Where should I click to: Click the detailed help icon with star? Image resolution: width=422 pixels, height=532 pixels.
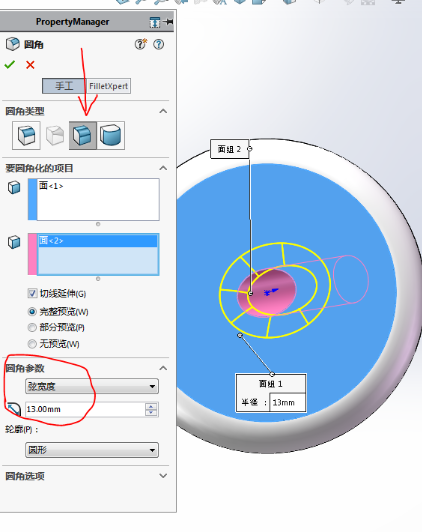[x=141, y=44]
